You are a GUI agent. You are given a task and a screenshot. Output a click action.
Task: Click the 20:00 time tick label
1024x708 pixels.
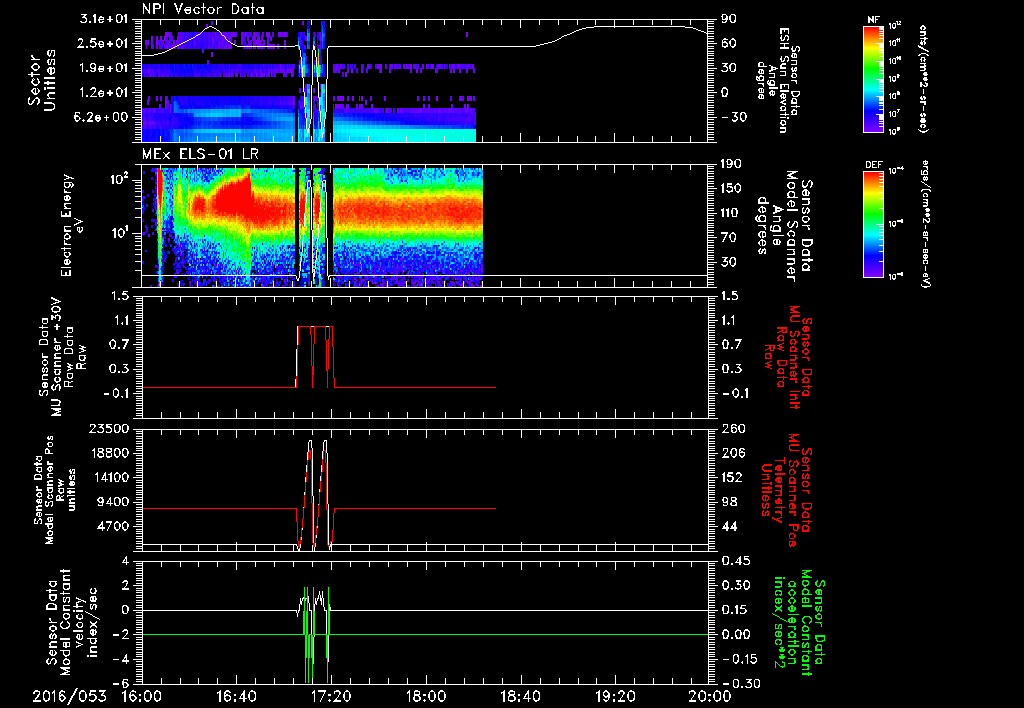(x=709, y=696)
